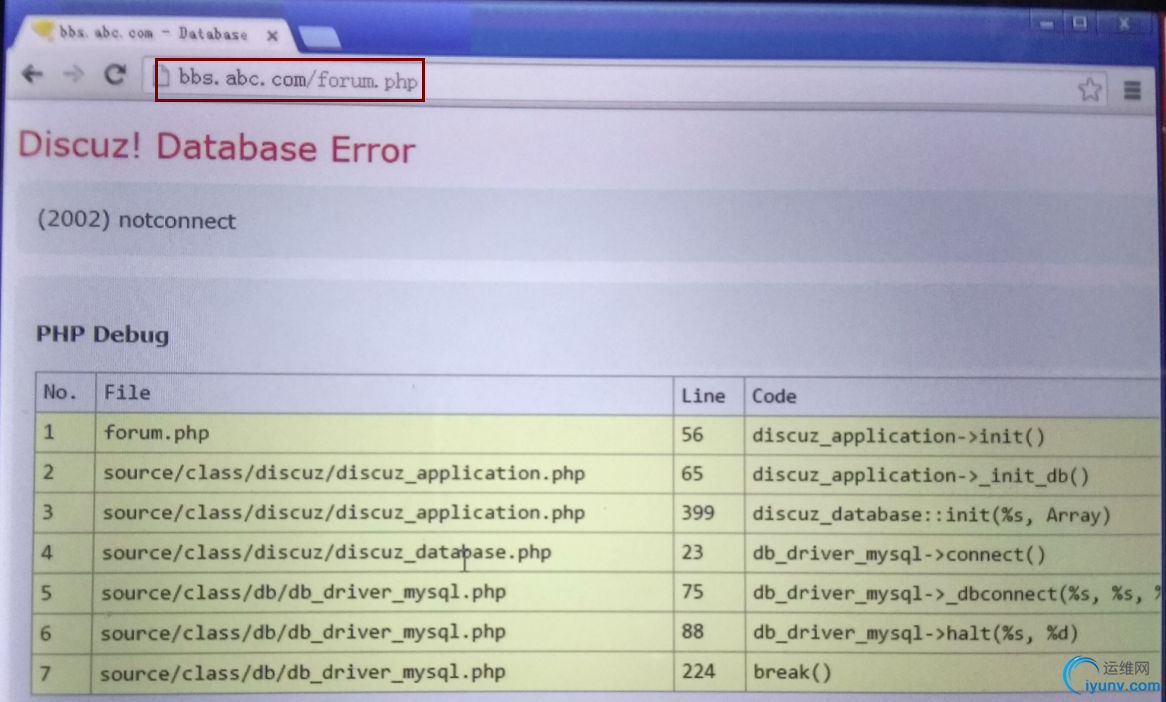
Task: Click the page icon in the address bar
Action: (x=164, y=76)
